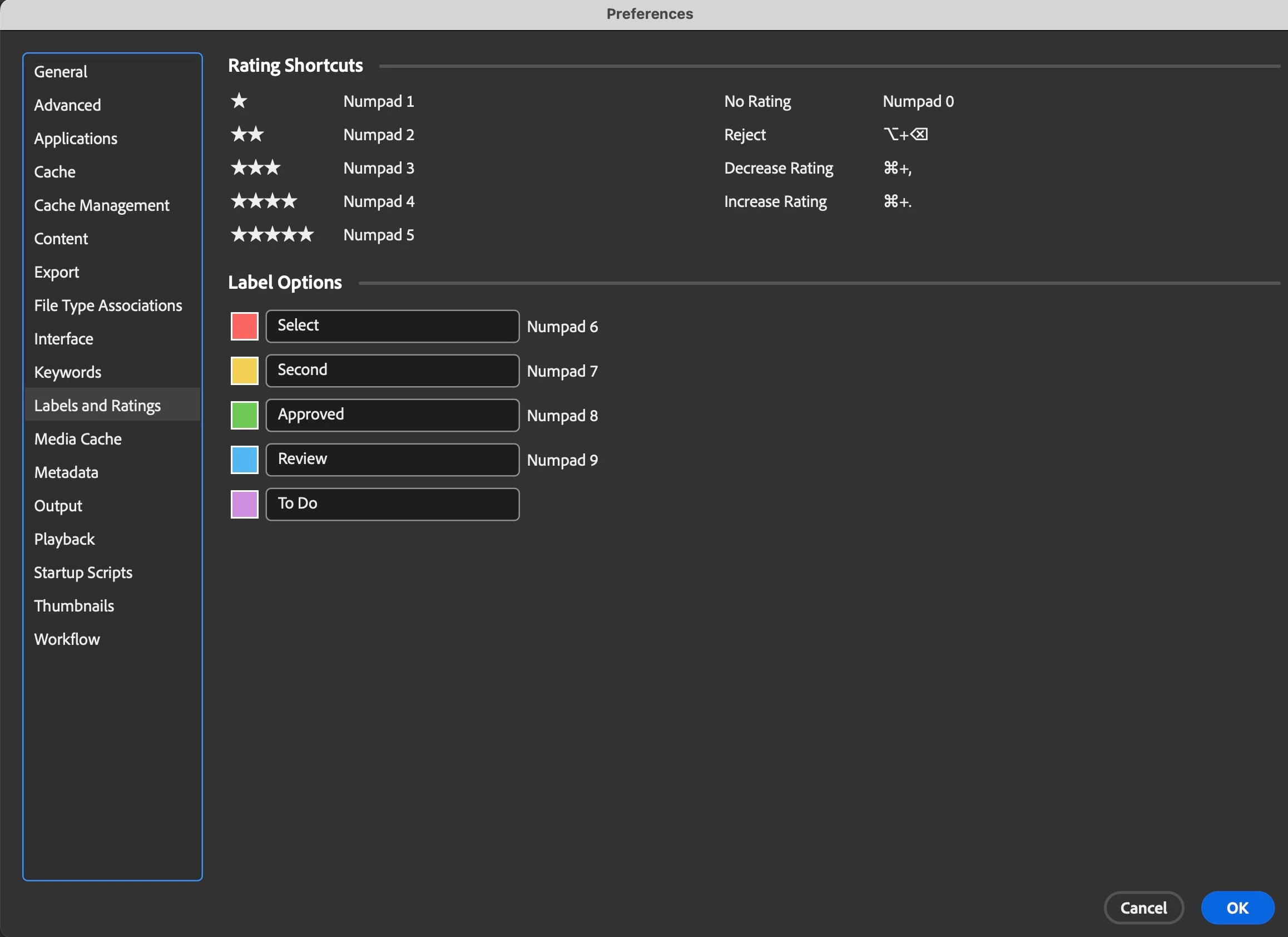Go to Startup Scripts preferences
This screenshot has width=1288, height=937.
click(83, 573)
